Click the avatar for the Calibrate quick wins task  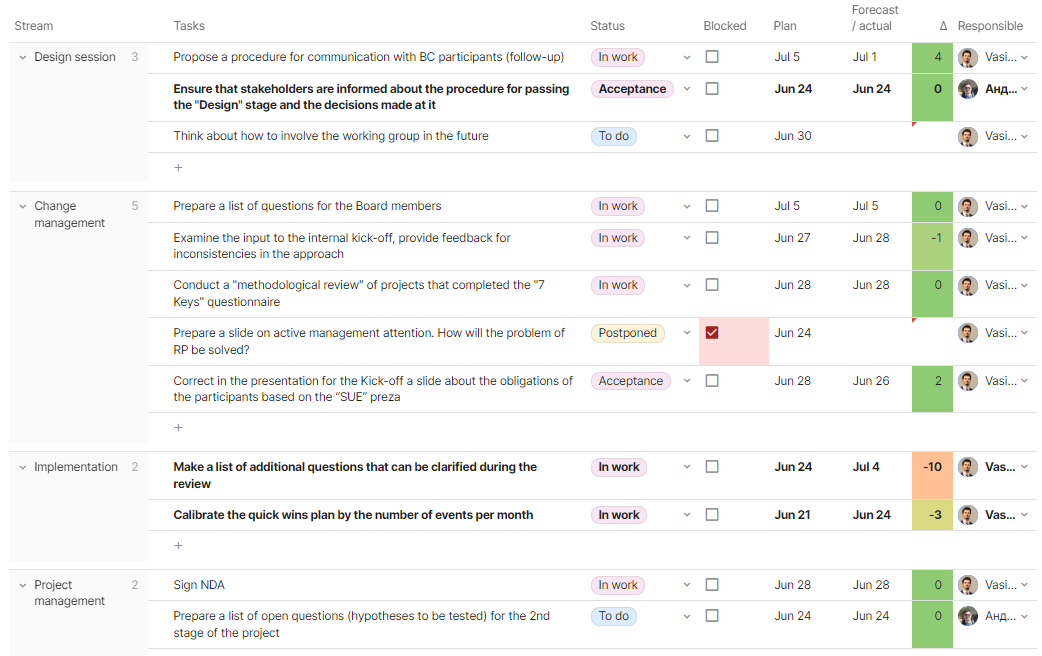tap(968, 515)
